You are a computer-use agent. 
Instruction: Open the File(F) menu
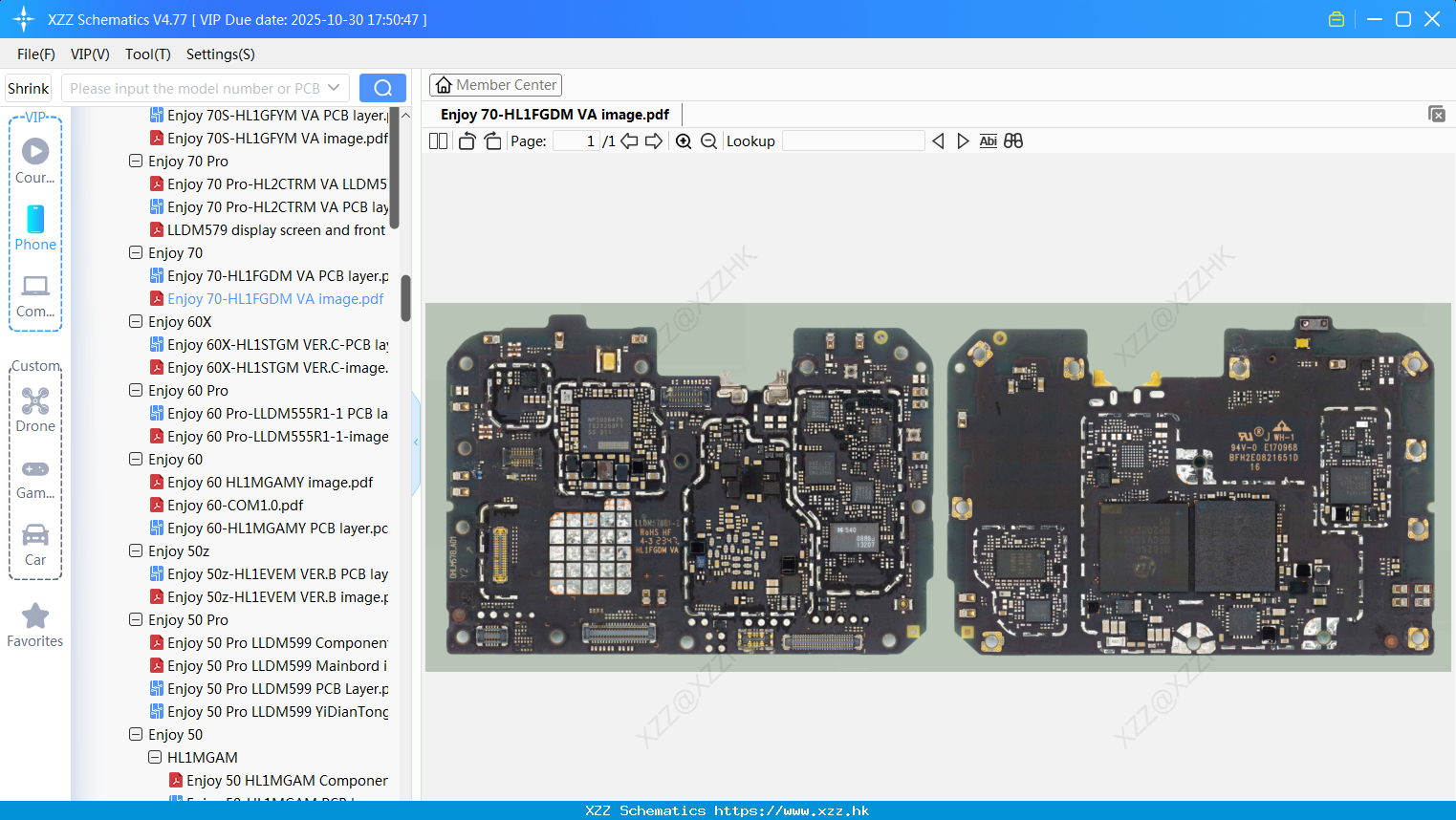[36, 54]
